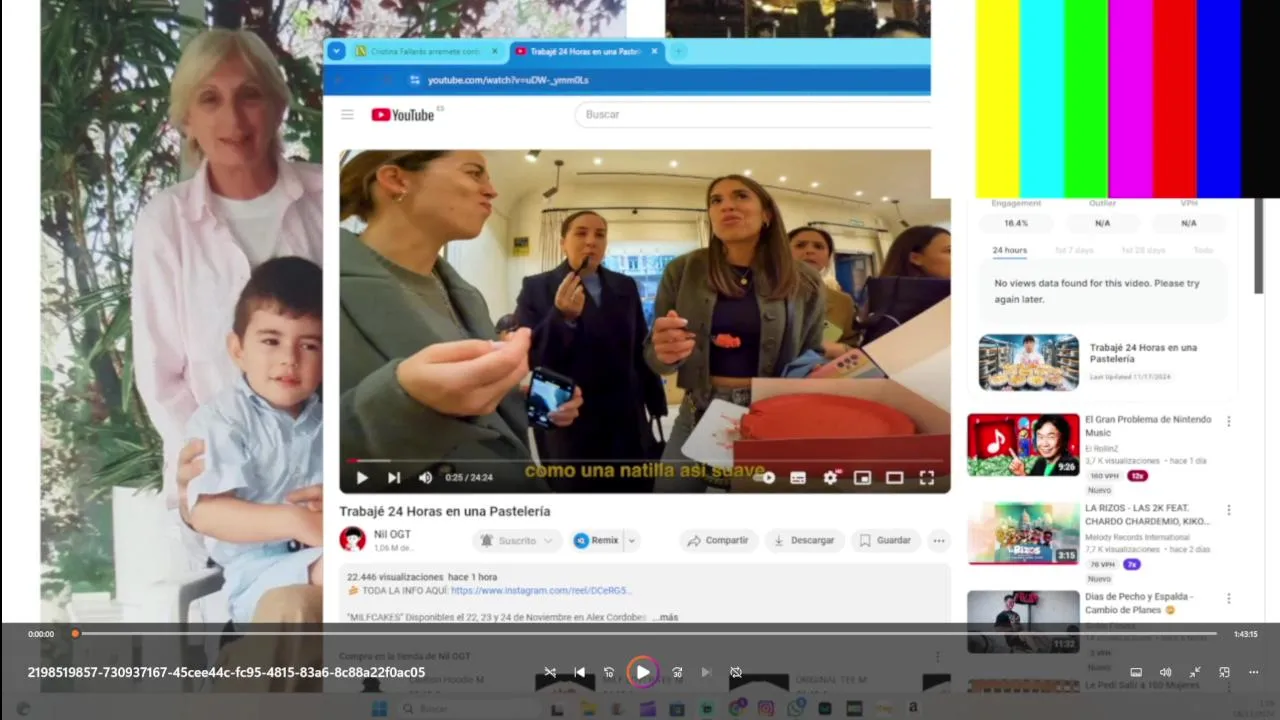Viewport: 1280px width, 720px height.
Task: Seek on the YouTube red progress bar
Action: (645, 461)
